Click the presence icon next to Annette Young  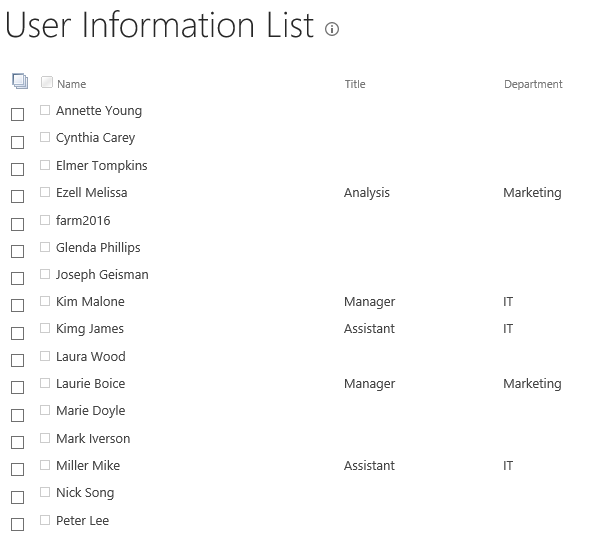(x=45, y=110)
